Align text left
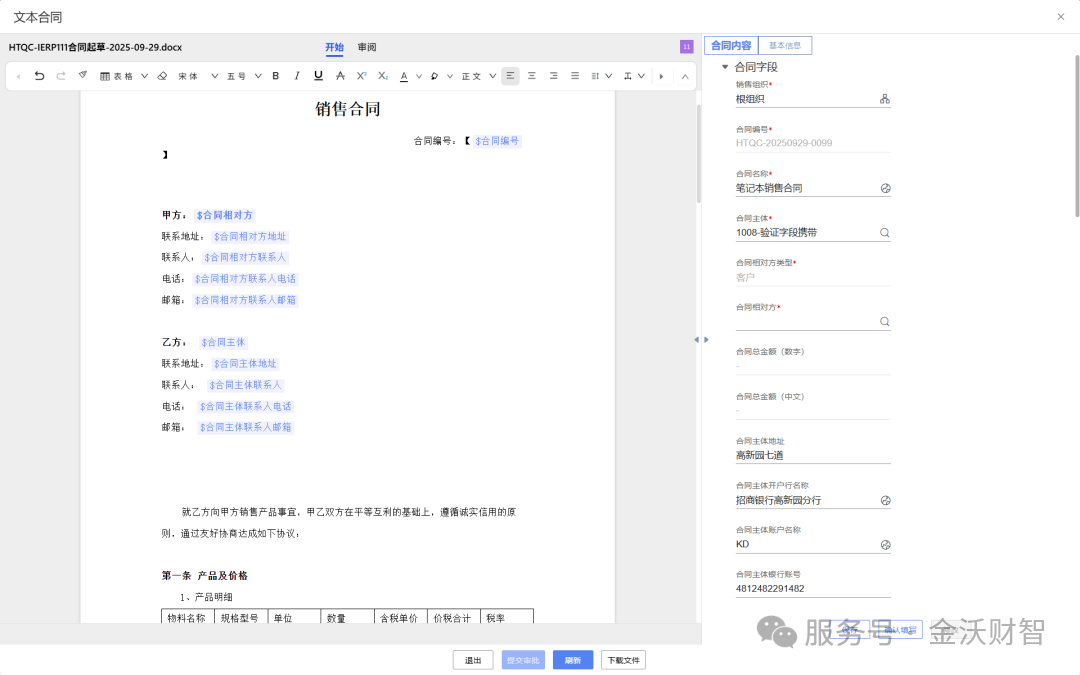Image resolution: width=1080 pixels, height=675 pixels. pos(510,76)
